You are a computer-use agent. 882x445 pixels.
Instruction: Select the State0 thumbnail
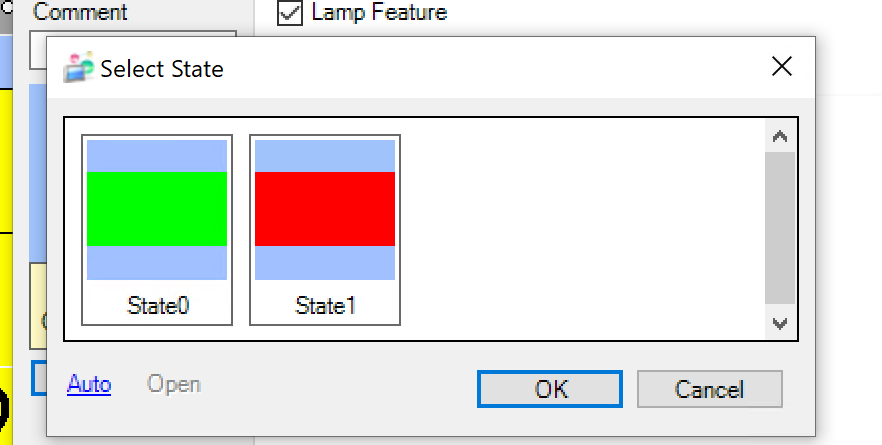point(157,229)
